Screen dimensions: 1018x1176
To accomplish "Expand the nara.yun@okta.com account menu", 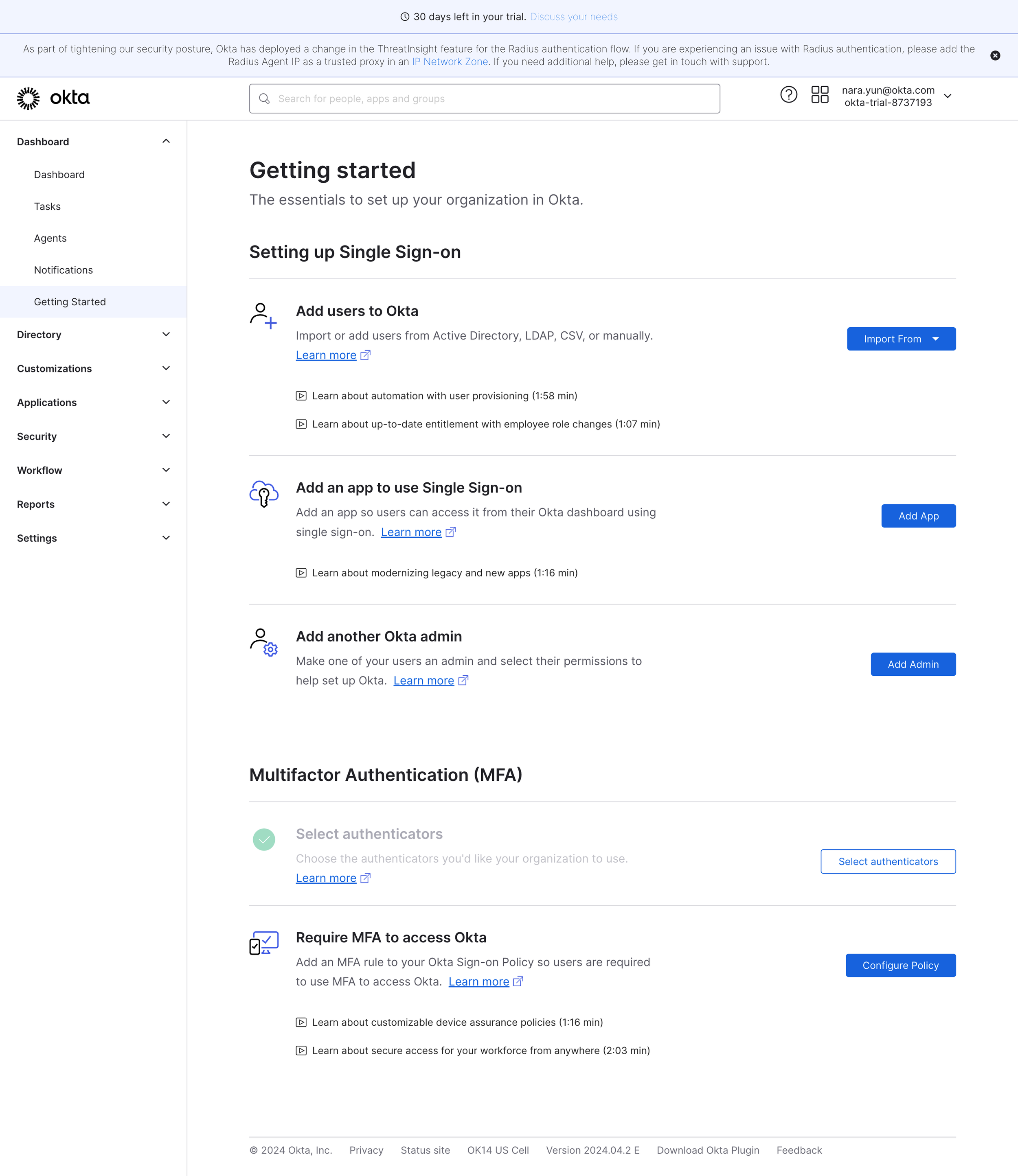I will click(x=947, y=96).
